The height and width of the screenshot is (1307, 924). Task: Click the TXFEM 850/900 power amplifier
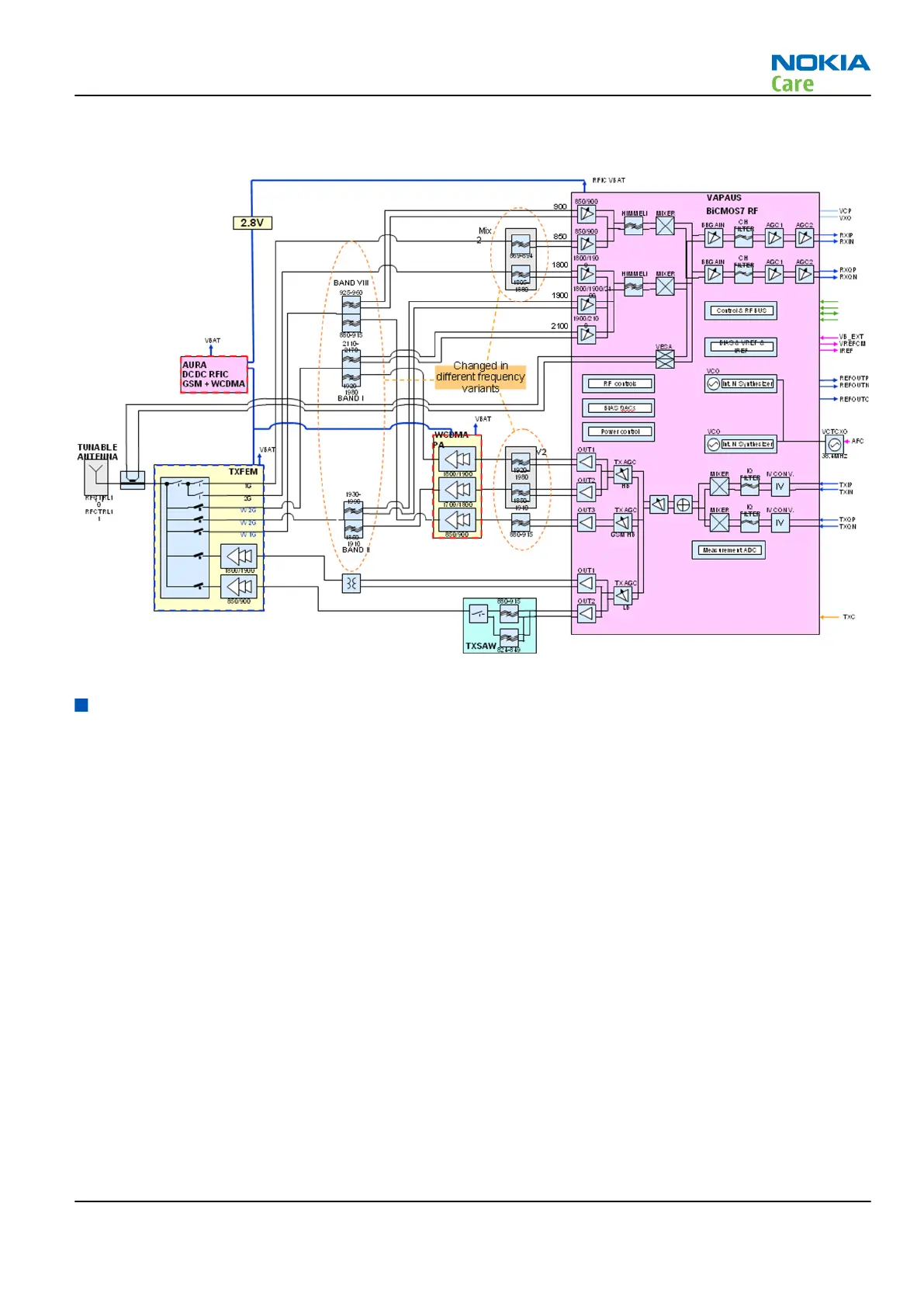click(x=239, y=586)
